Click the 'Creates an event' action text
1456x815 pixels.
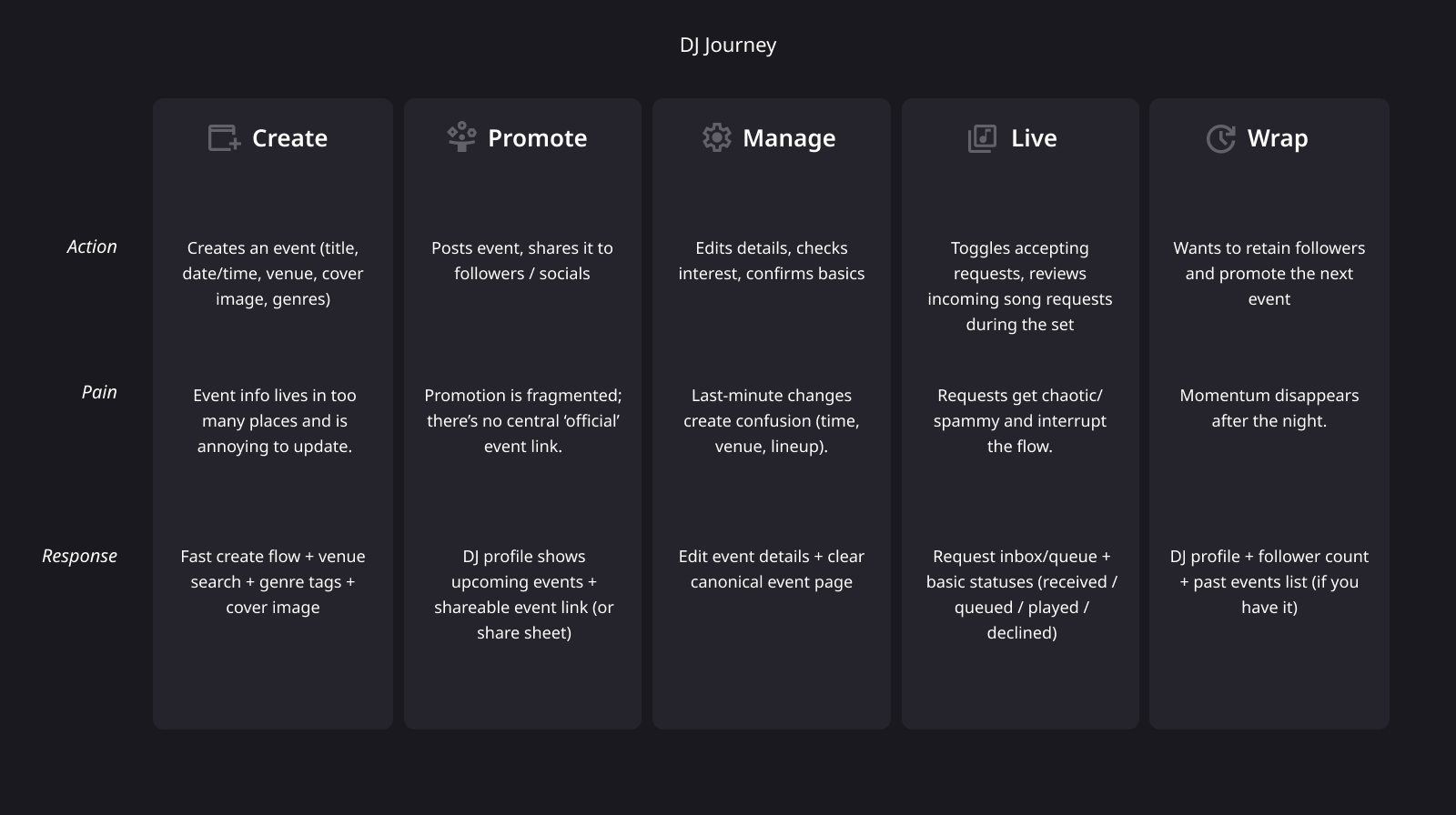click(x=273, y=273)
